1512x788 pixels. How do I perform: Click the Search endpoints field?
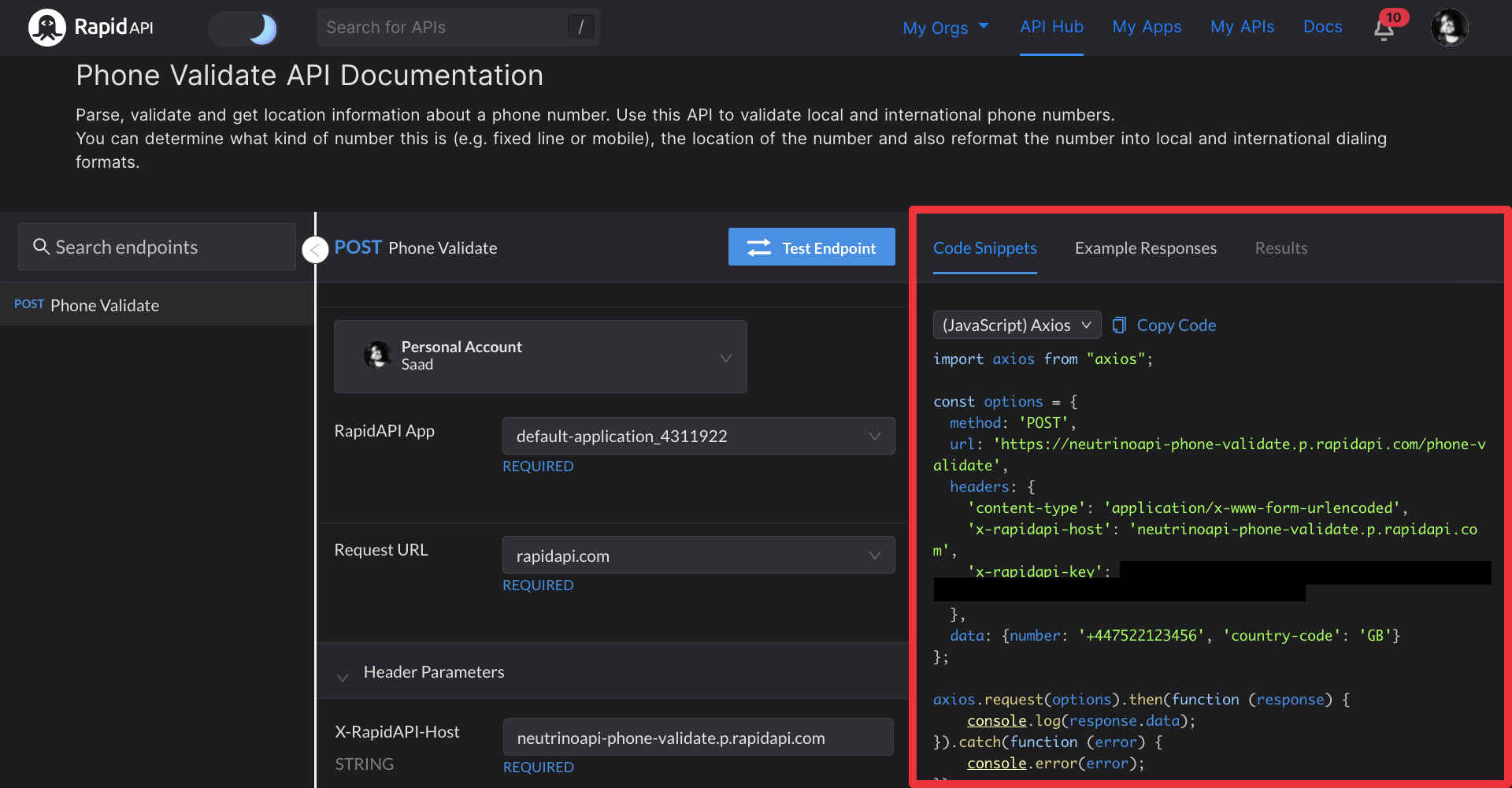click(157, 247)
